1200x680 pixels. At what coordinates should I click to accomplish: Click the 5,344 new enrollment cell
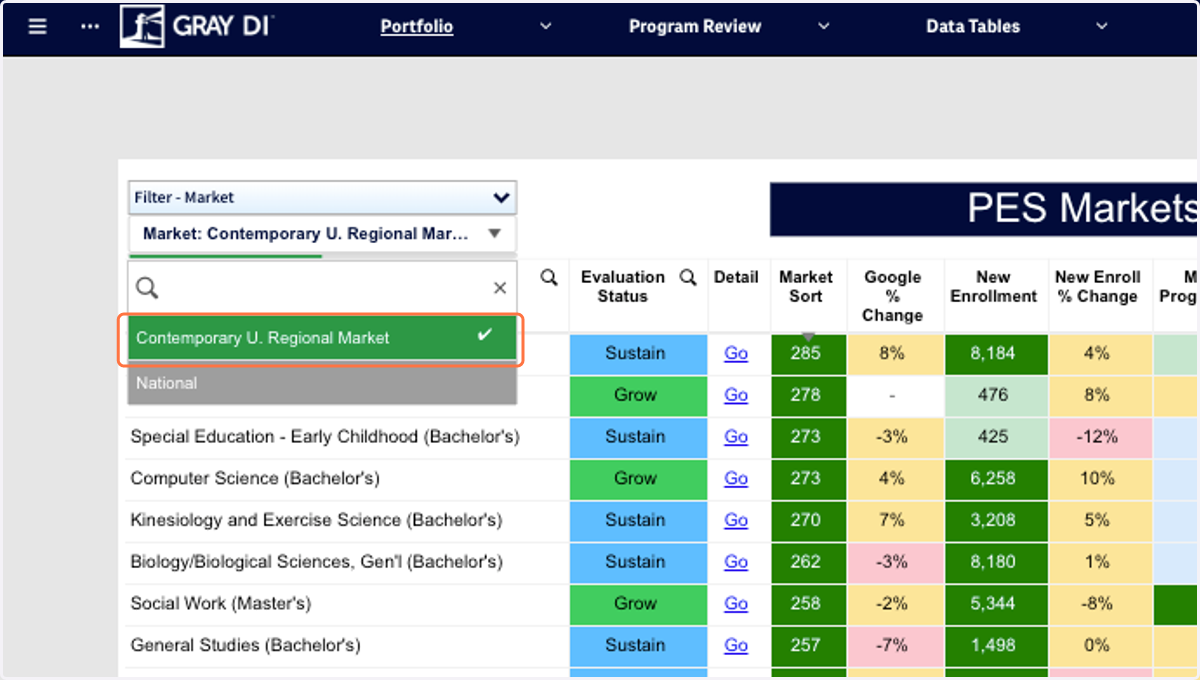994,604
